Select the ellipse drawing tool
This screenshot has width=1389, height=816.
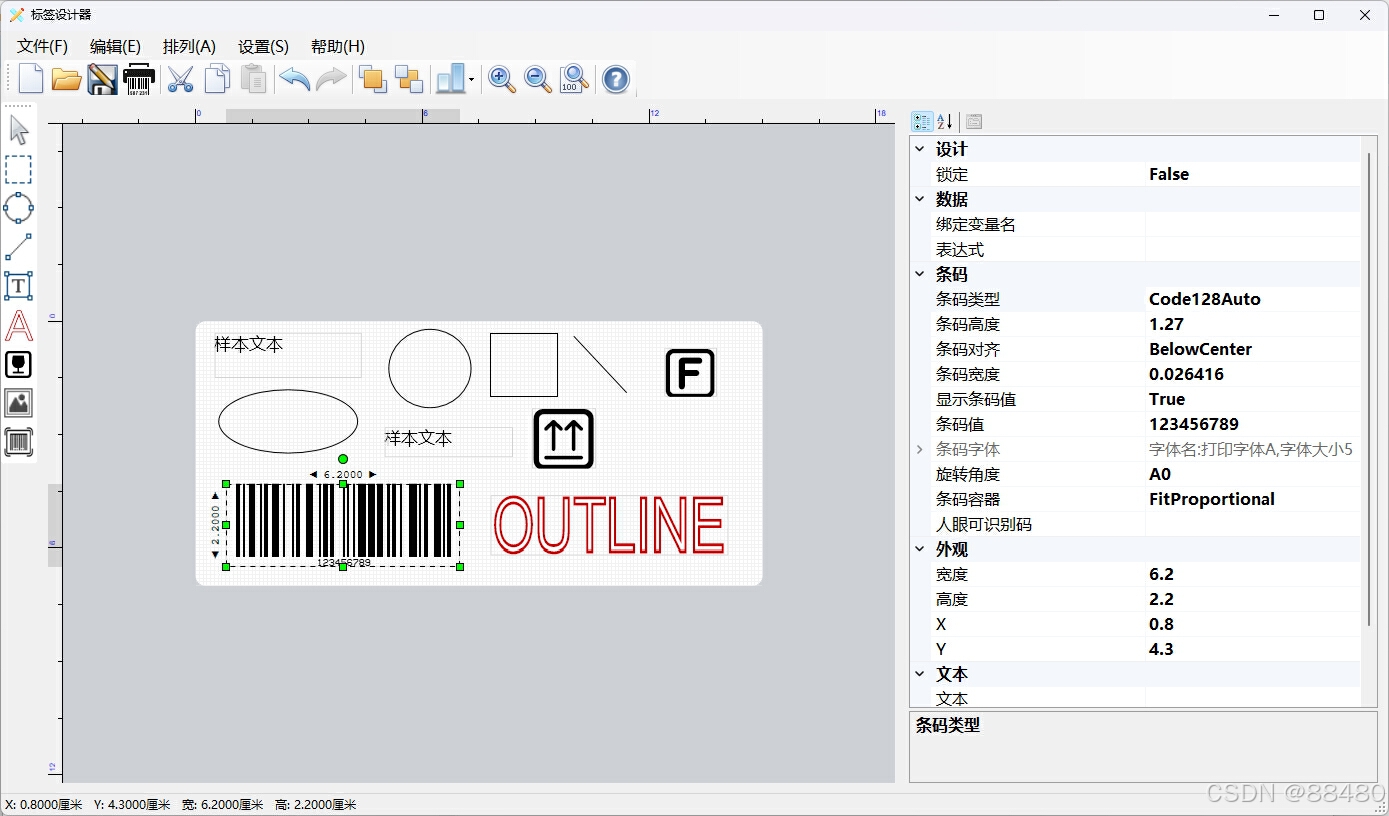[19, 208]
